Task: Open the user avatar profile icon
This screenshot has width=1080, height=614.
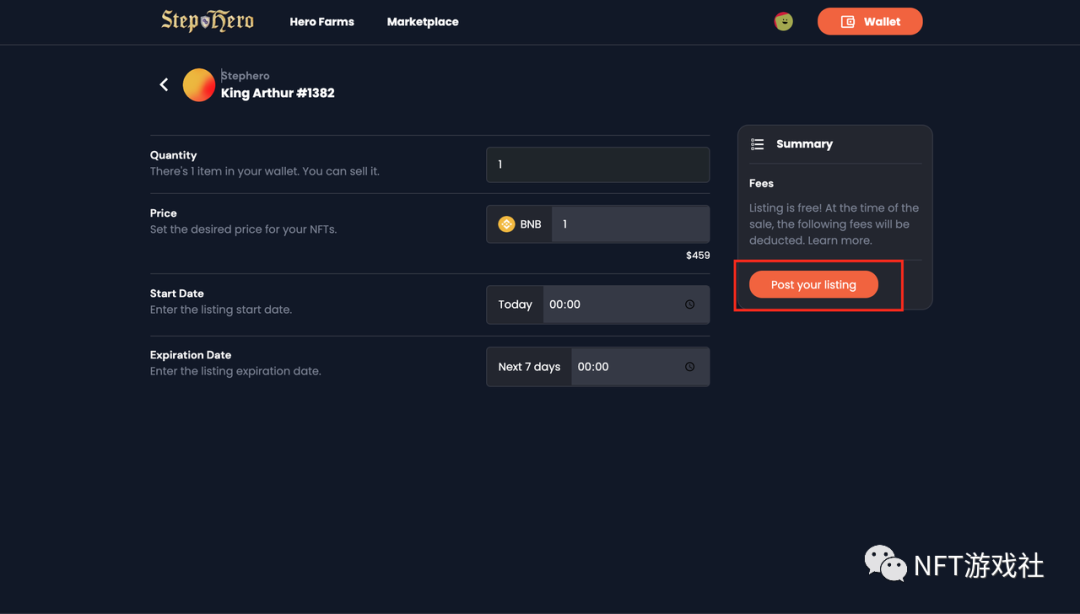Action: pyautogui.click(x=783, y=21)
